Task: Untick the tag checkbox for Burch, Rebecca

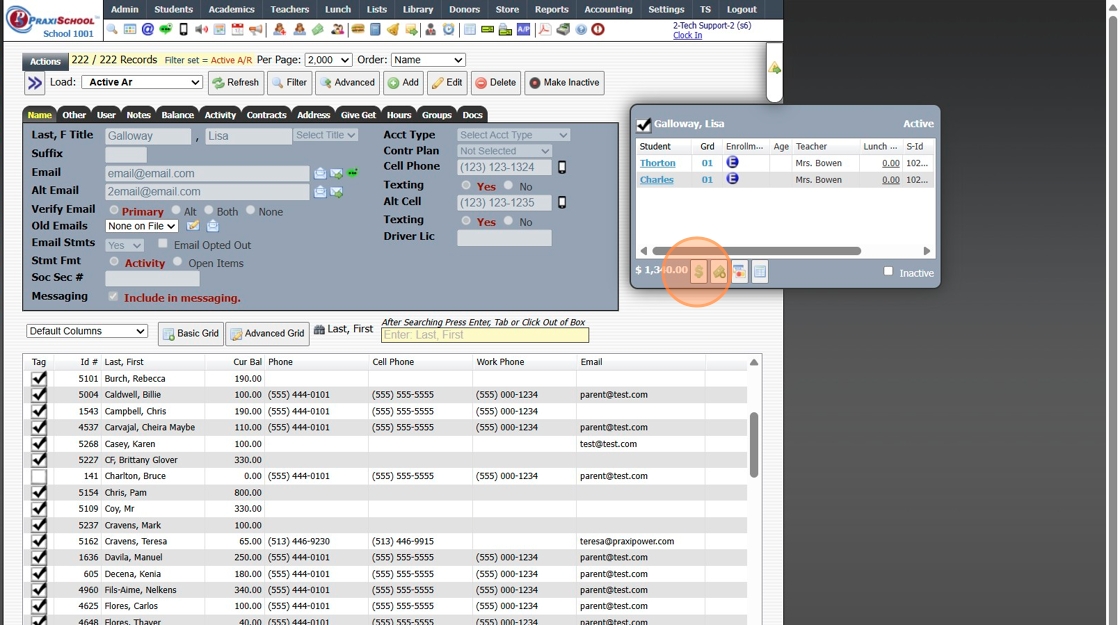Action: (39, 379)
